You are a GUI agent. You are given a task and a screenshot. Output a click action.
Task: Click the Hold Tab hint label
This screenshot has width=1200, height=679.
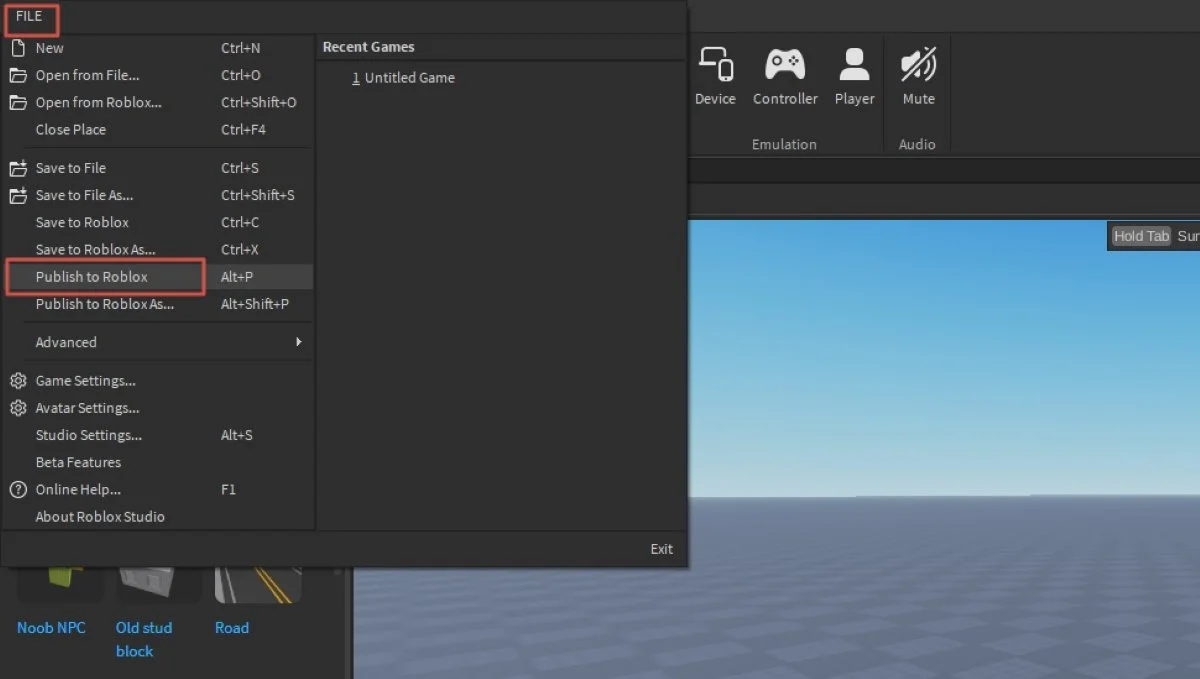(x=1141, y=237)
